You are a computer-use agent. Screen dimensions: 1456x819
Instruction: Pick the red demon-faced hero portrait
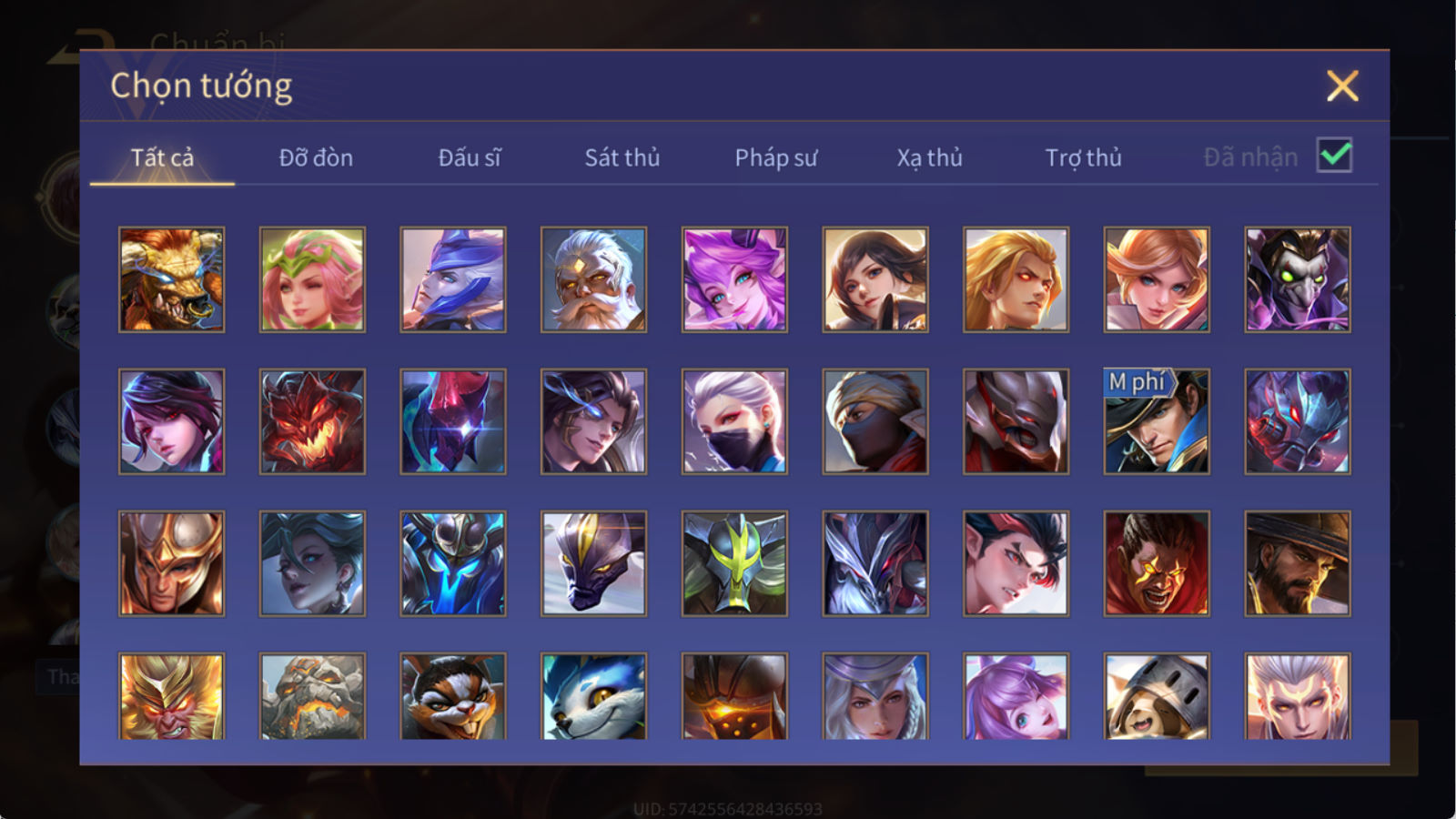[312, 421]
